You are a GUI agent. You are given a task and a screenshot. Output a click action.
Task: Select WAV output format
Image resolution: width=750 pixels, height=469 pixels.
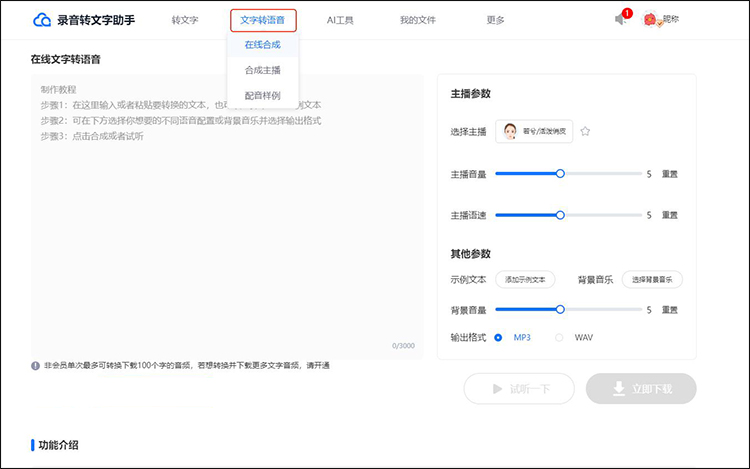(559, 338)
